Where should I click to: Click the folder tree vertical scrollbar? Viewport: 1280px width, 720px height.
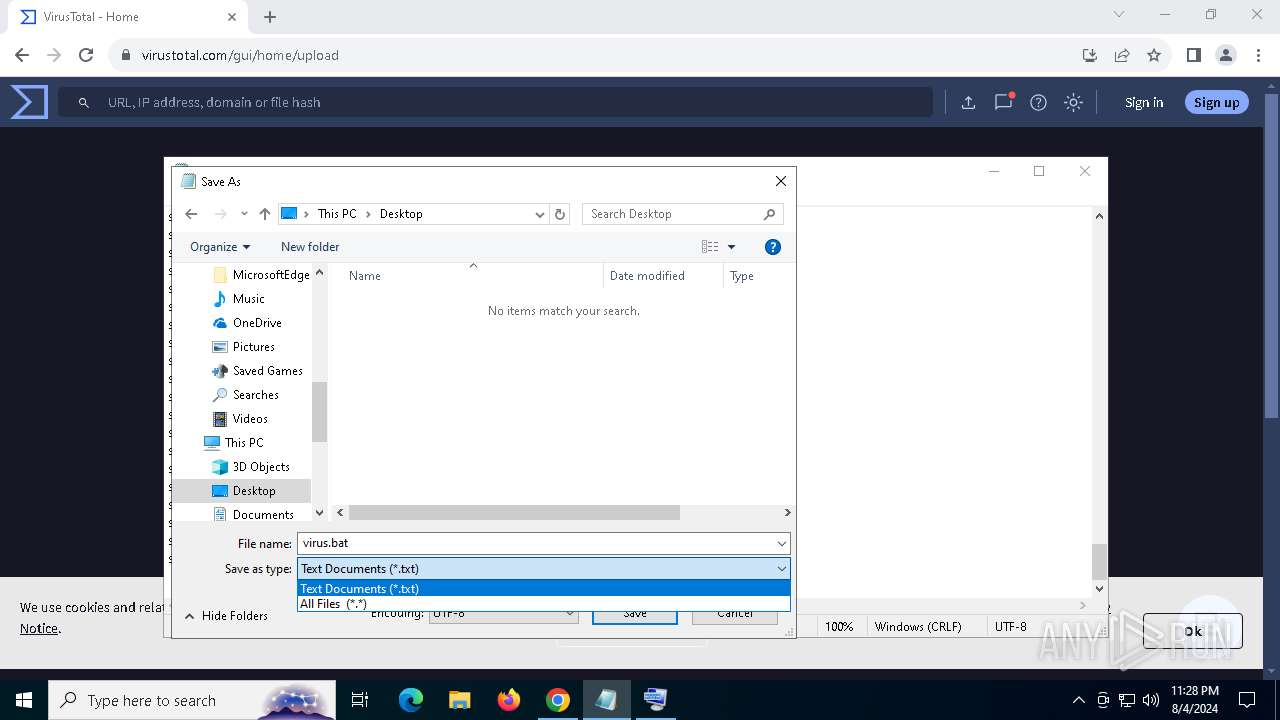(x=320, y=412)
